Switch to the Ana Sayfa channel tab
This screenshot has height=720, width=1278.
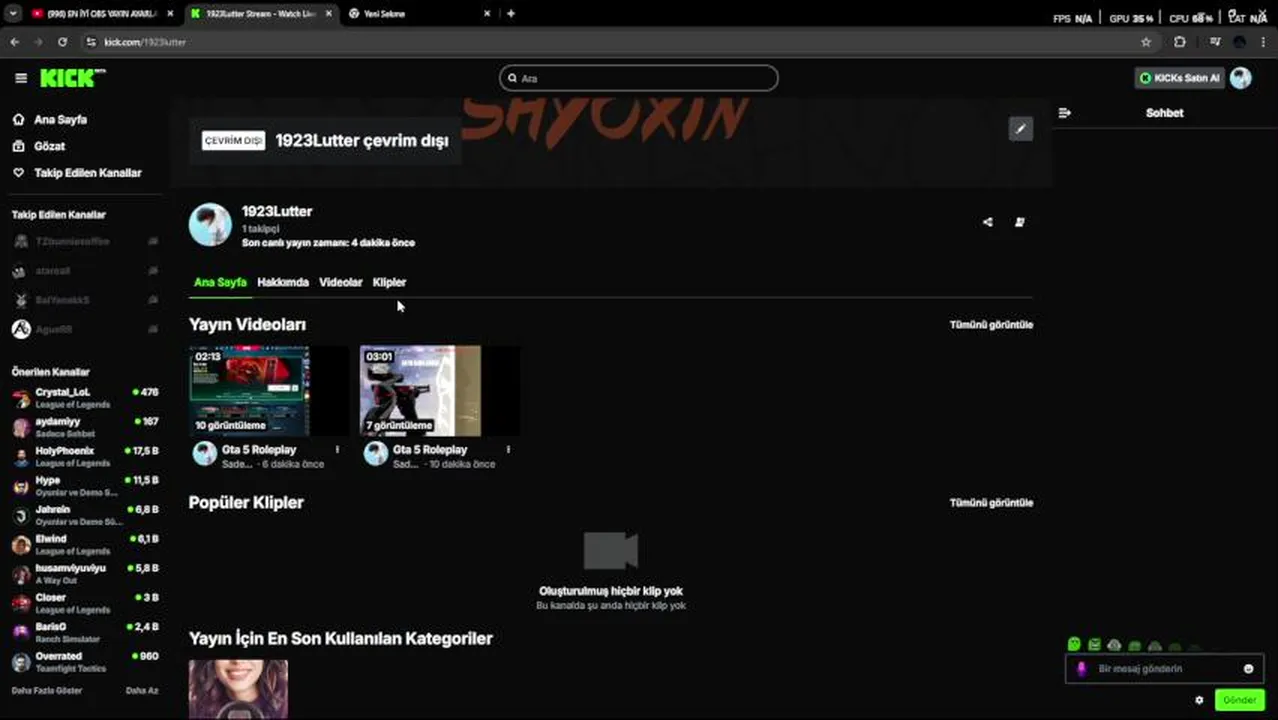pyautogui.click(x=220, y=282)
